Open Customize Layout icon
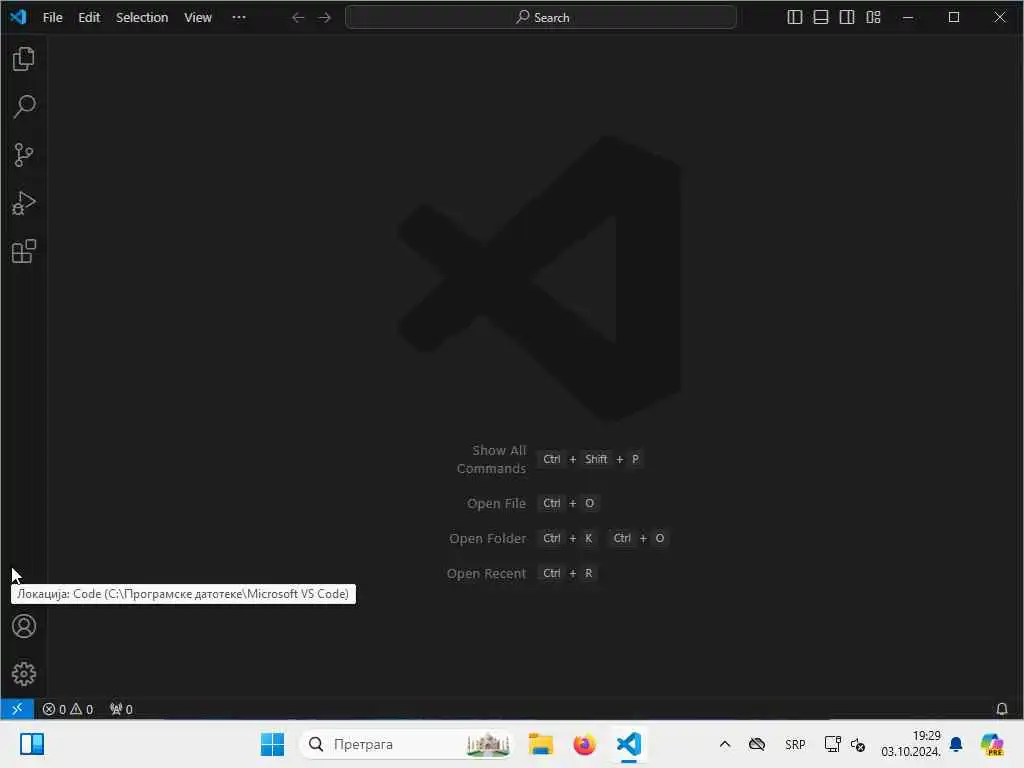This screenshot has width=1024, height=768. pos(873,17)
